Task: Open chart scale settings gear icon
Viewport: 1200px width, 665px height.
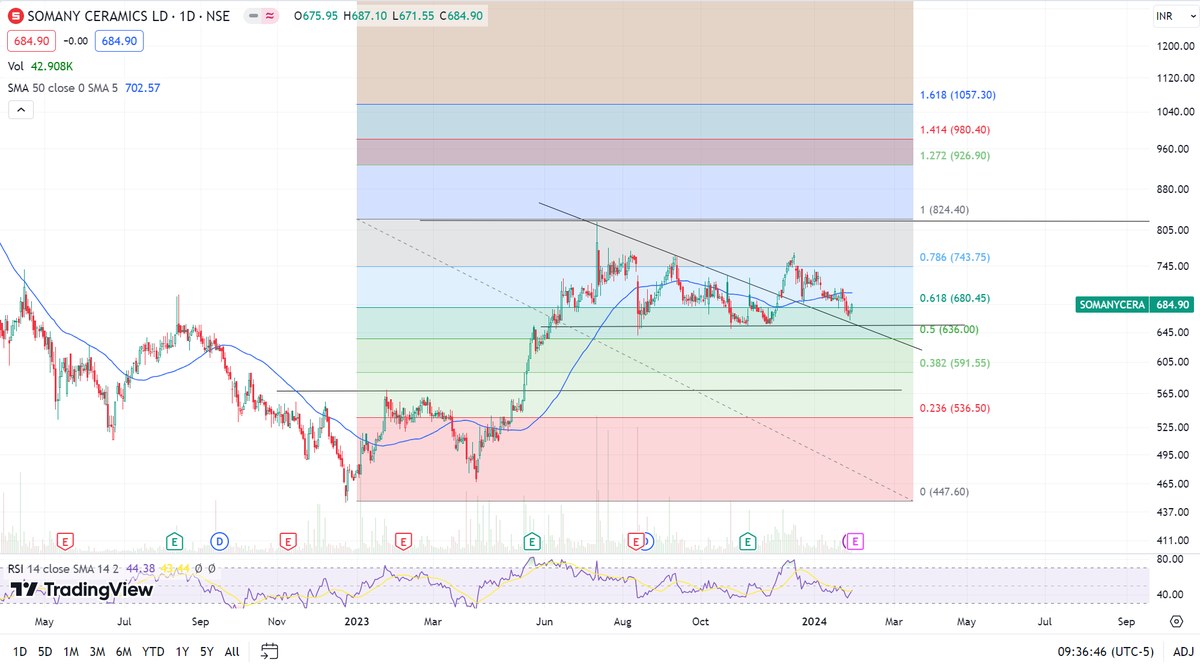Action: [x=1178, y=621]
